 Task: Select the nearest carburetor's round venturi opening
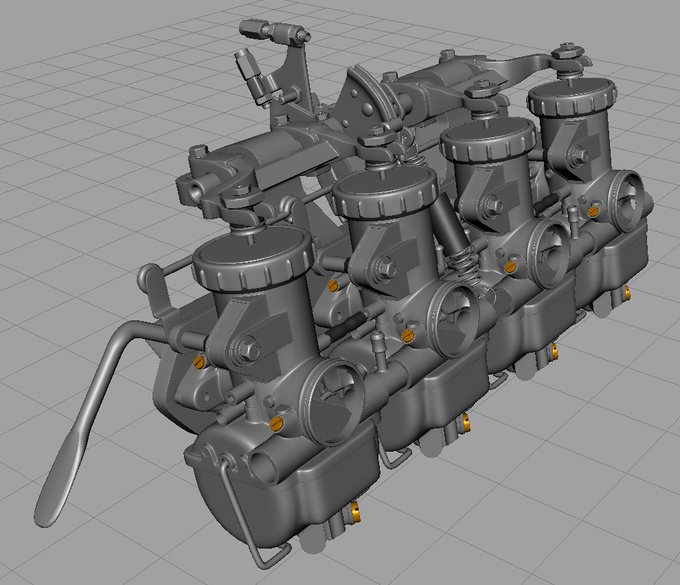pos(335,402)
